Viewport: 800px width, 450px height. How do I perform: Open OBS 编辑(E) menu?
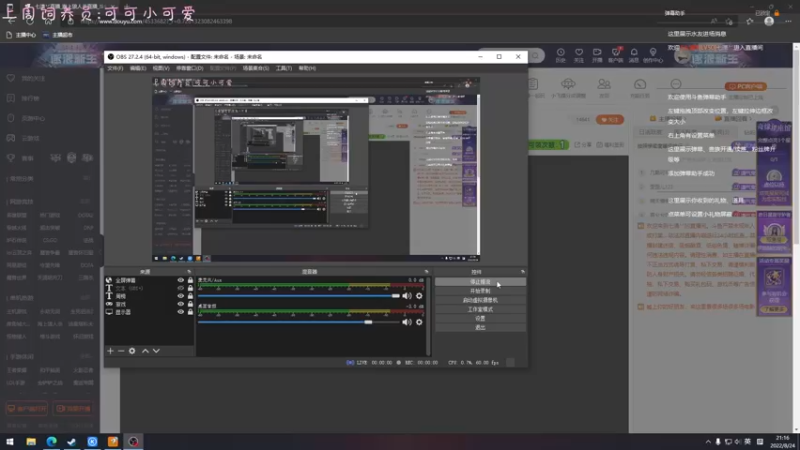tap(138, 68)
